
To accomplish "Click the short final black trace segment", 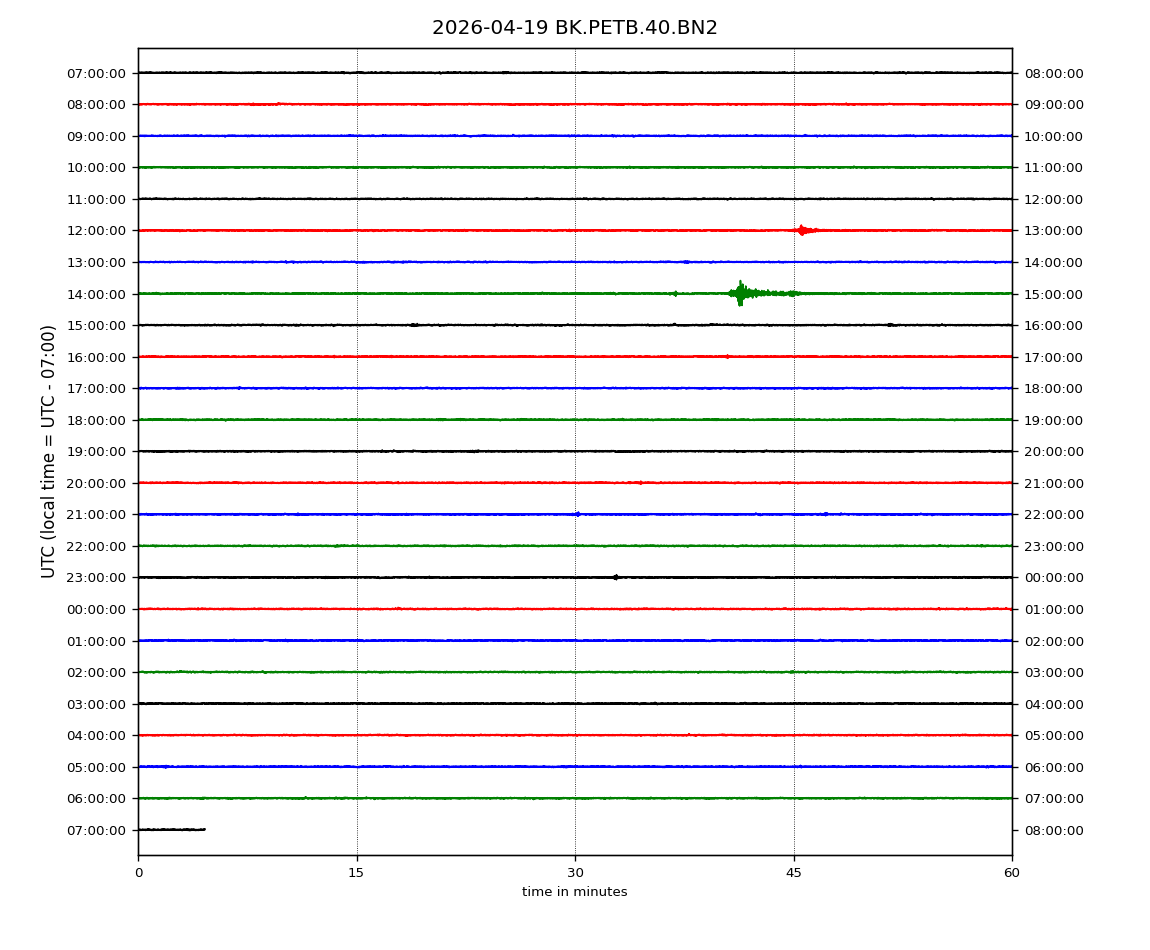I will coord(171,829).
